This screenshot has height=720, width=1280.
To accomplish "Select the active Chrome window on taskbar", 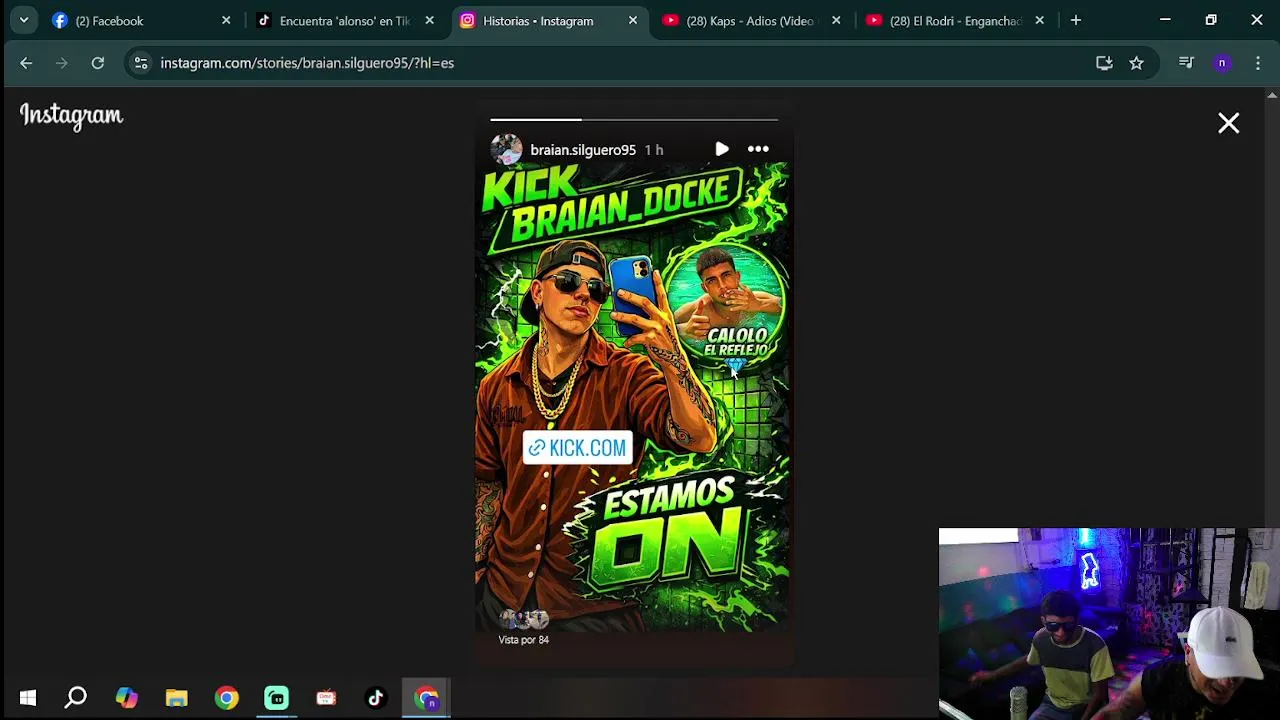I will coord(427,698).
